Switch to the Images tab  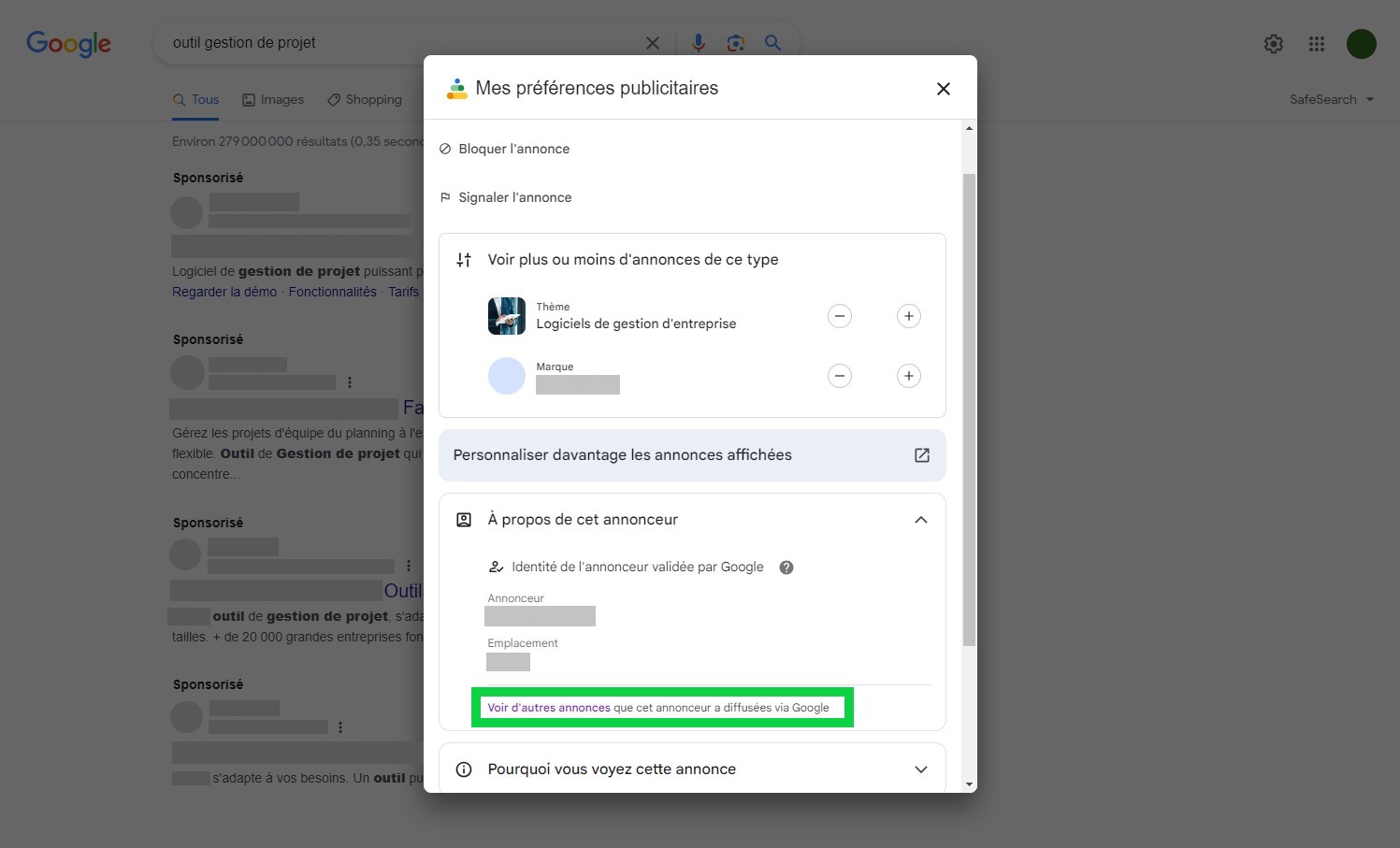pyautogui.click(x=273, y=100)
